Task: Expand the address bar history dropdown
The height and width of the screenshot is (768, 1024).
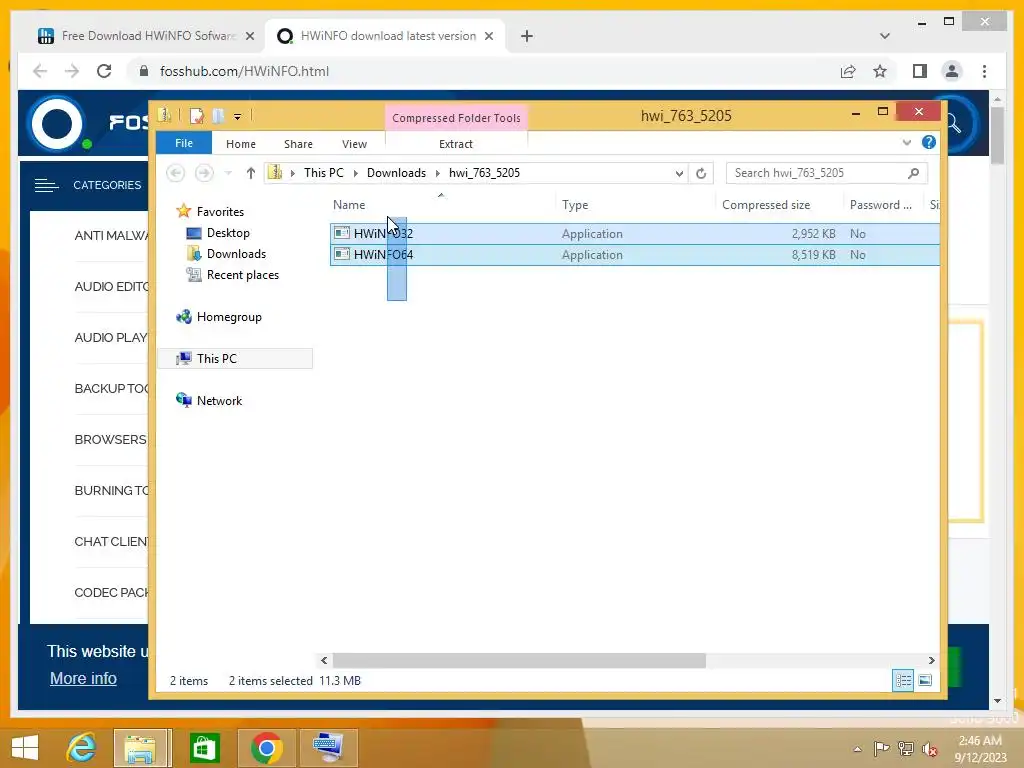Action: tap(679, 173)
